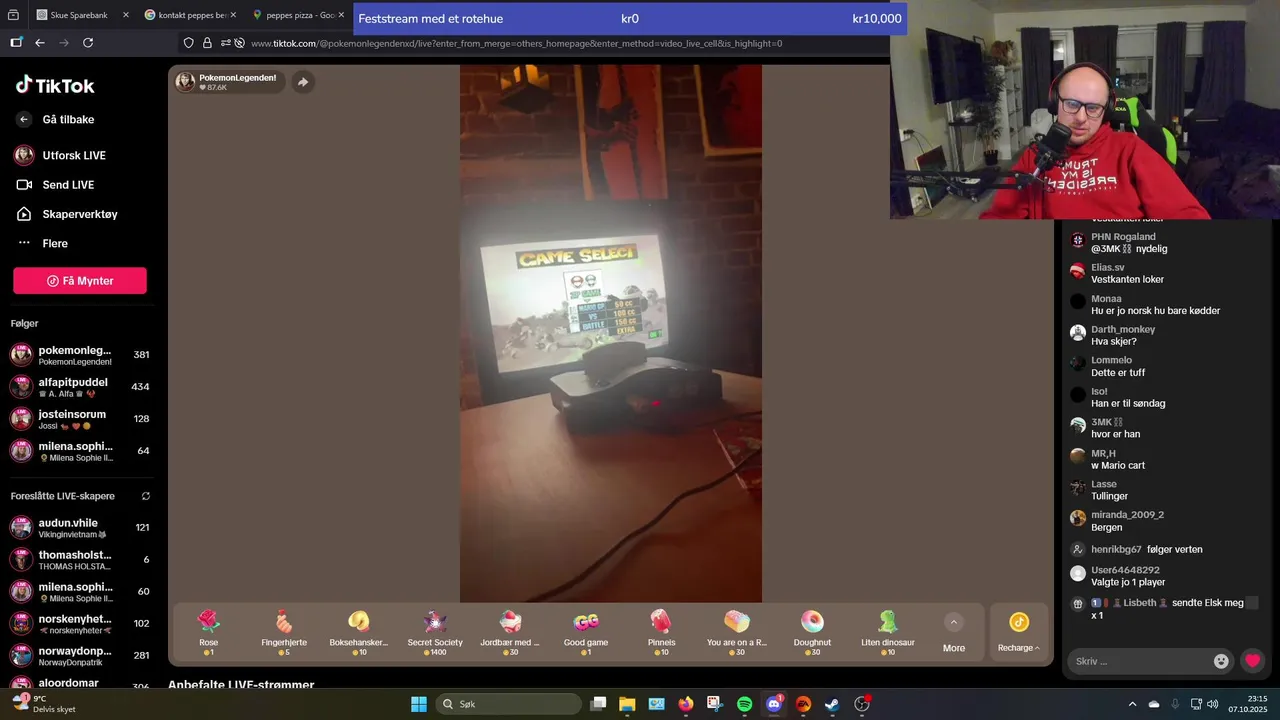Click the miranda_2009_2 chat username
The image size is (1280, 720).
(1127, 515)
